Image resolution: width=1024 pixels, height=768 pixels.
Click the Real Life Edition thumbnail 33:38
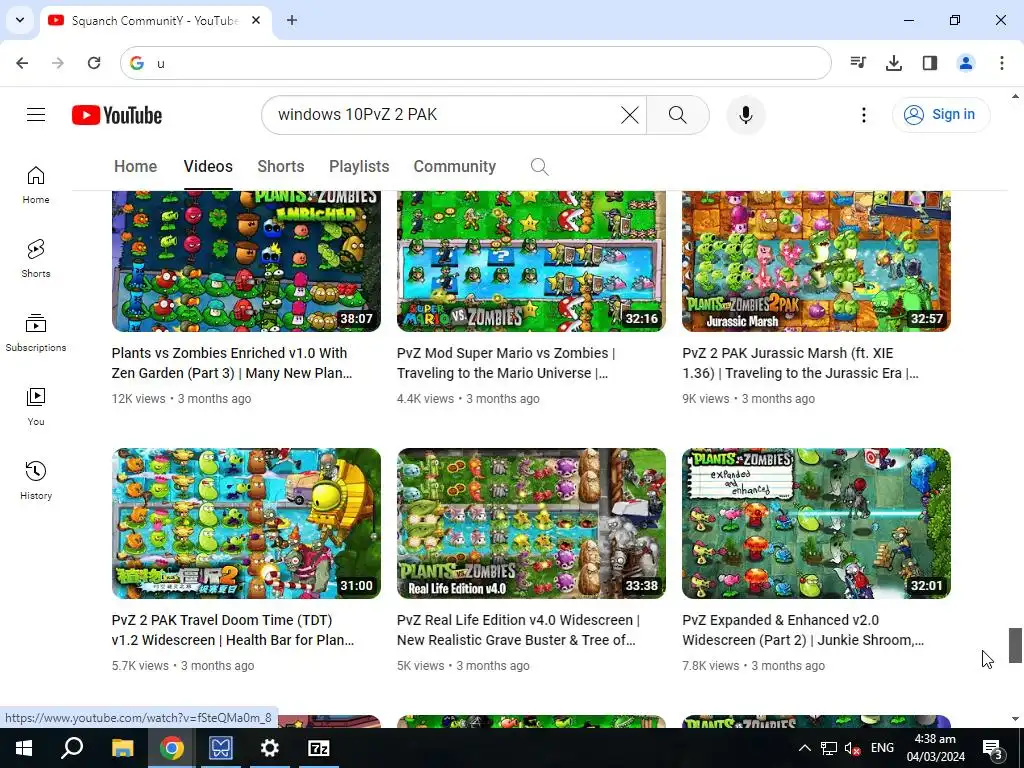532,523
